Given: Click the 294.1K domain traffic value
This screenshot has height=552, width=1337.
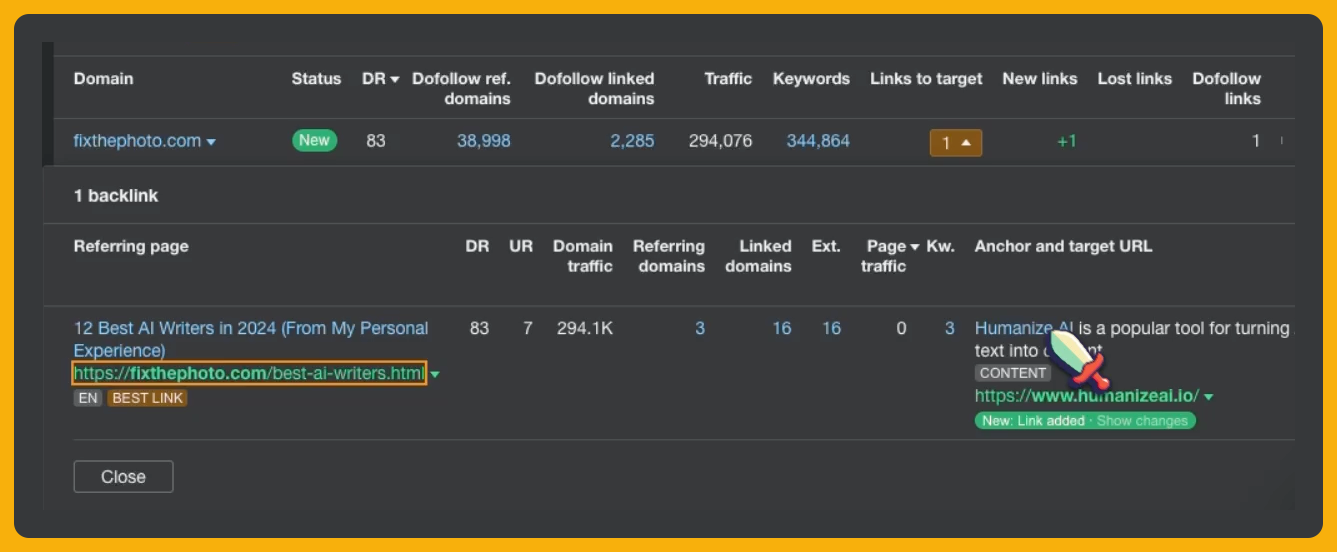Looking at the screenshot, I should pyautogui.click(x=585, y=328).
